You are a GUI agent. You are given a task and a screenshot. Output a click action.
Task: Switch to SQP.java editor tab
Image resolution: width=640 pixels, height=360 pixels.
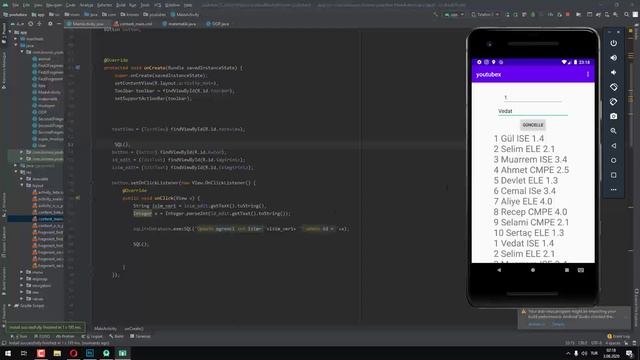coord(218,24)
